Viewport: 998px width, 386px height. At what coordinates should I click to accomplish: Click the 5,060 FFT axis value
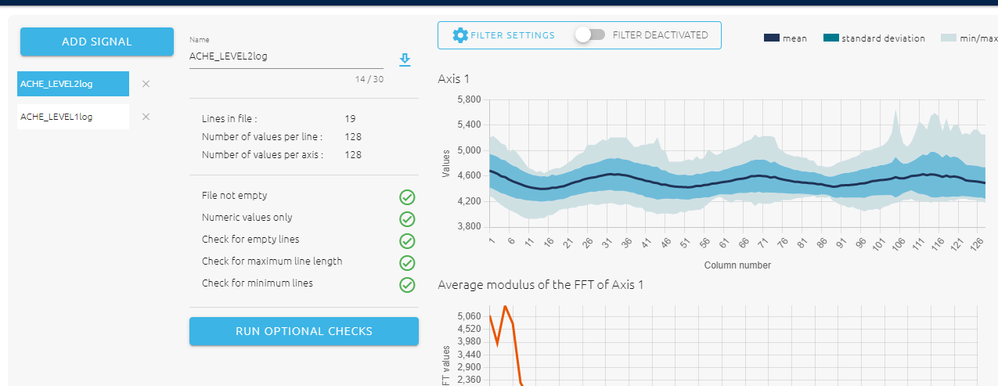469,316
